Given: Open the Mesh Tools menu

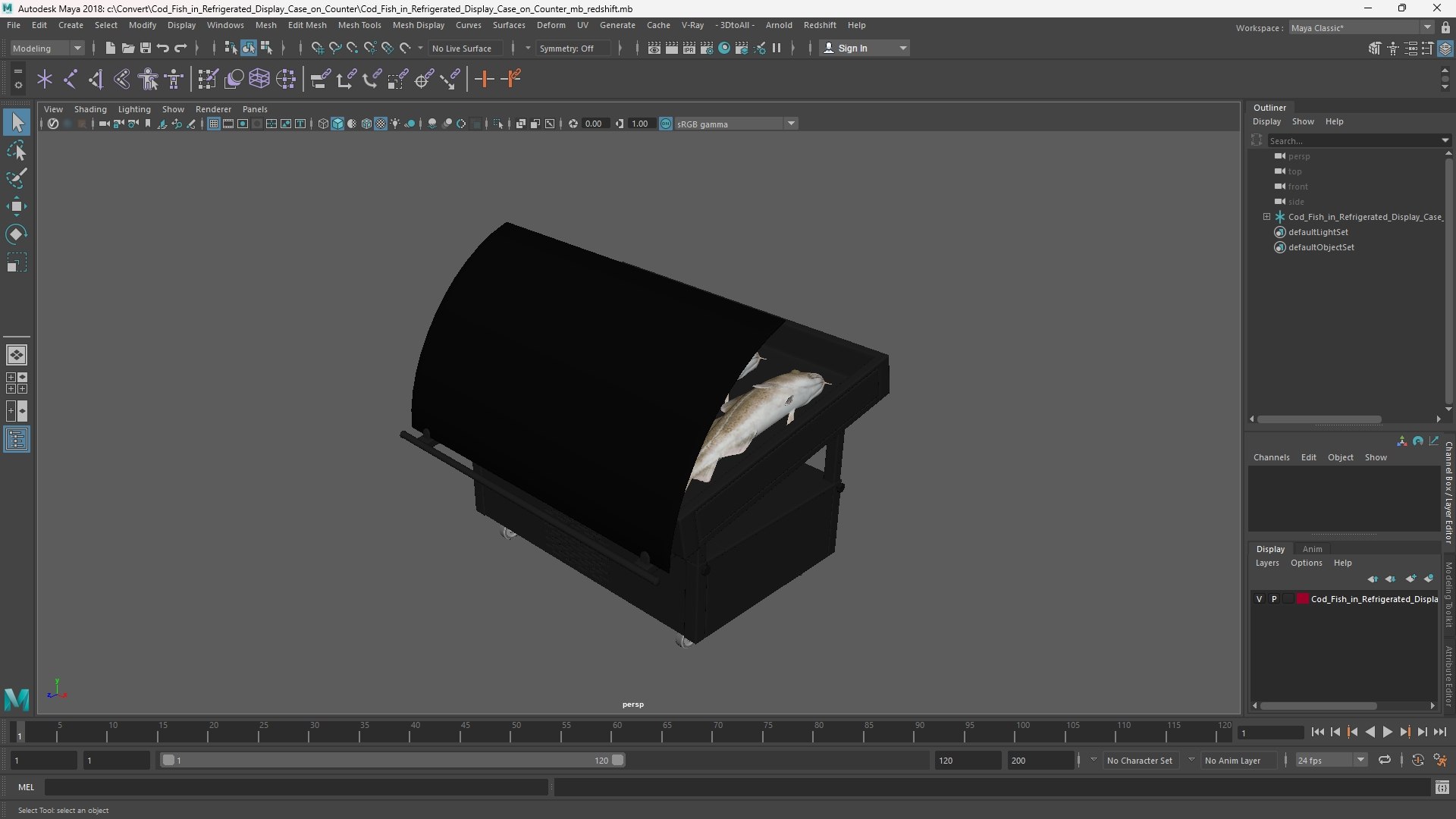Looking at the screenshot, I should coord(359,25).
